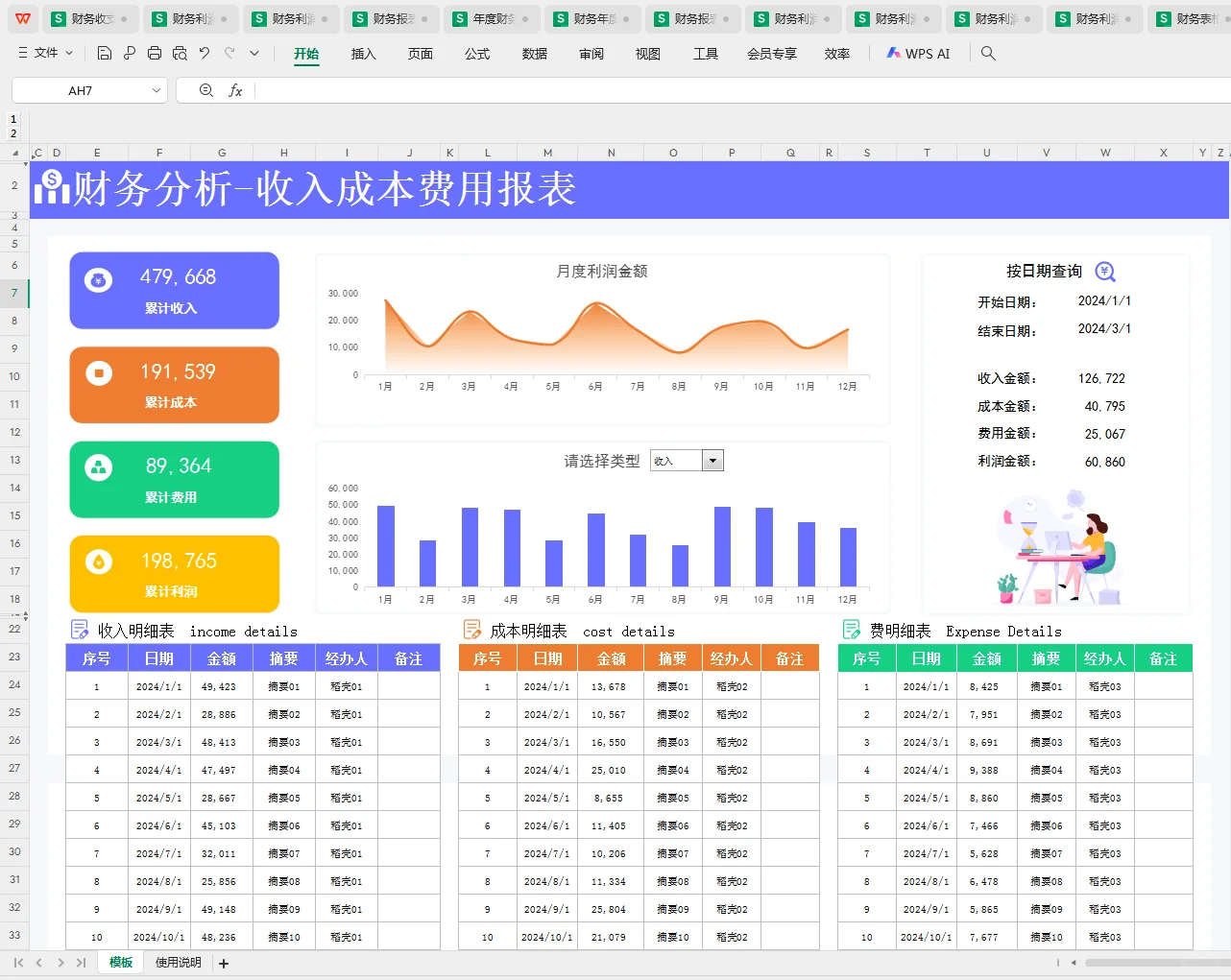This screenshot has width=1231, height=980.
Task: Open the Print icon
Action: click(x=155, y=54)
